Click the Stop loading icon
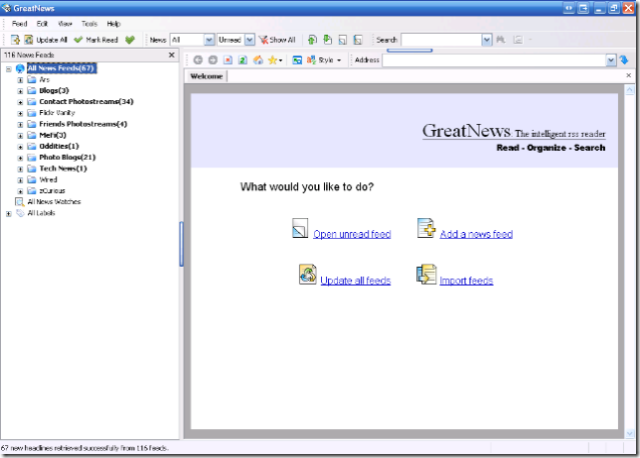Image resolution: width=640 pixels, height=458 pixels. [228, 60]
